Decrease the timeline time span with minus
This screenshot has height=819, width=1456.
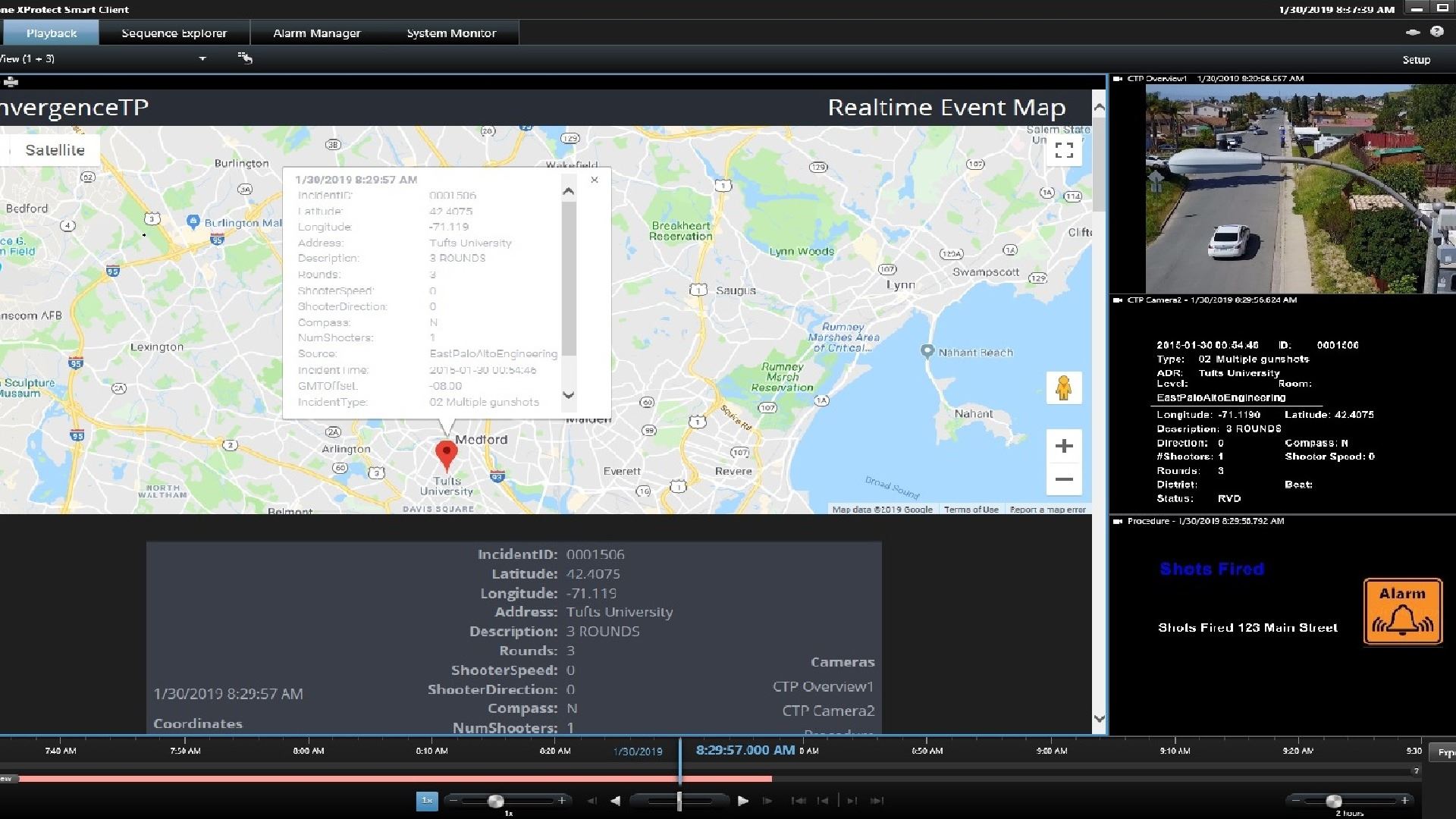(1296, 800)
